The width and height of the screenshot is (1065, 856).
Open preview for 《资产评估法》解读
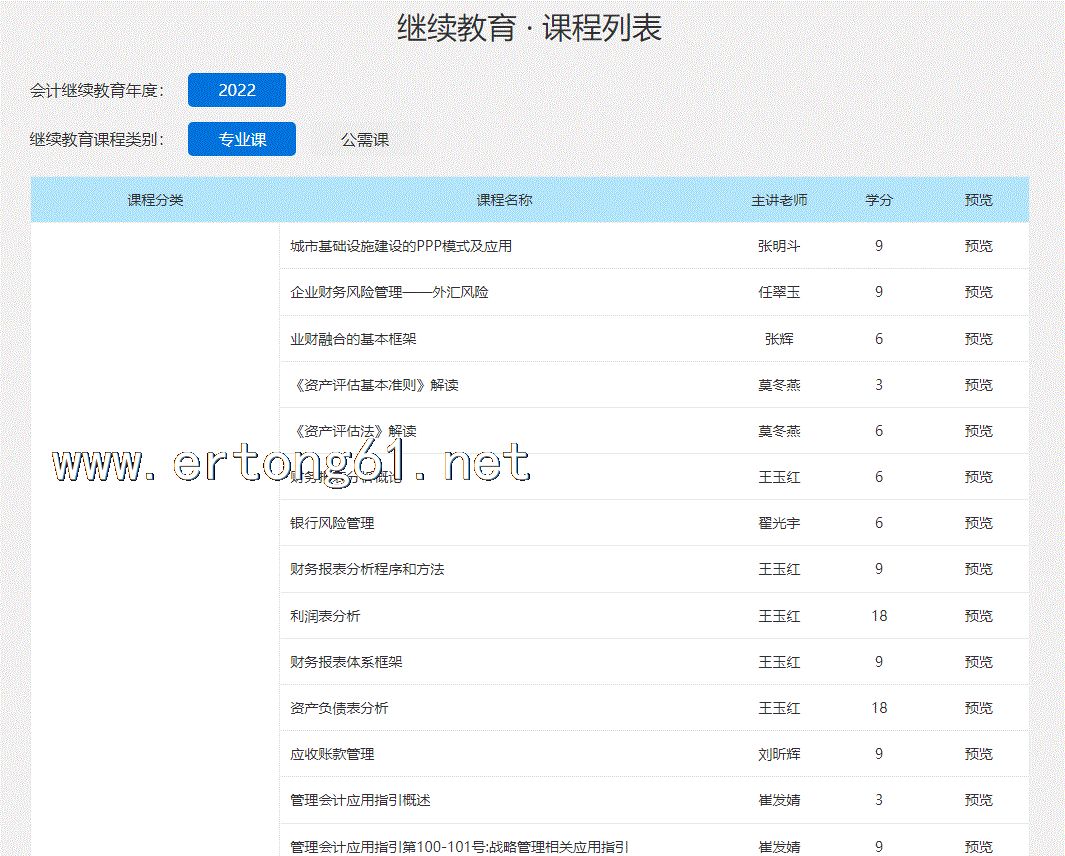(x=978, y=431)
